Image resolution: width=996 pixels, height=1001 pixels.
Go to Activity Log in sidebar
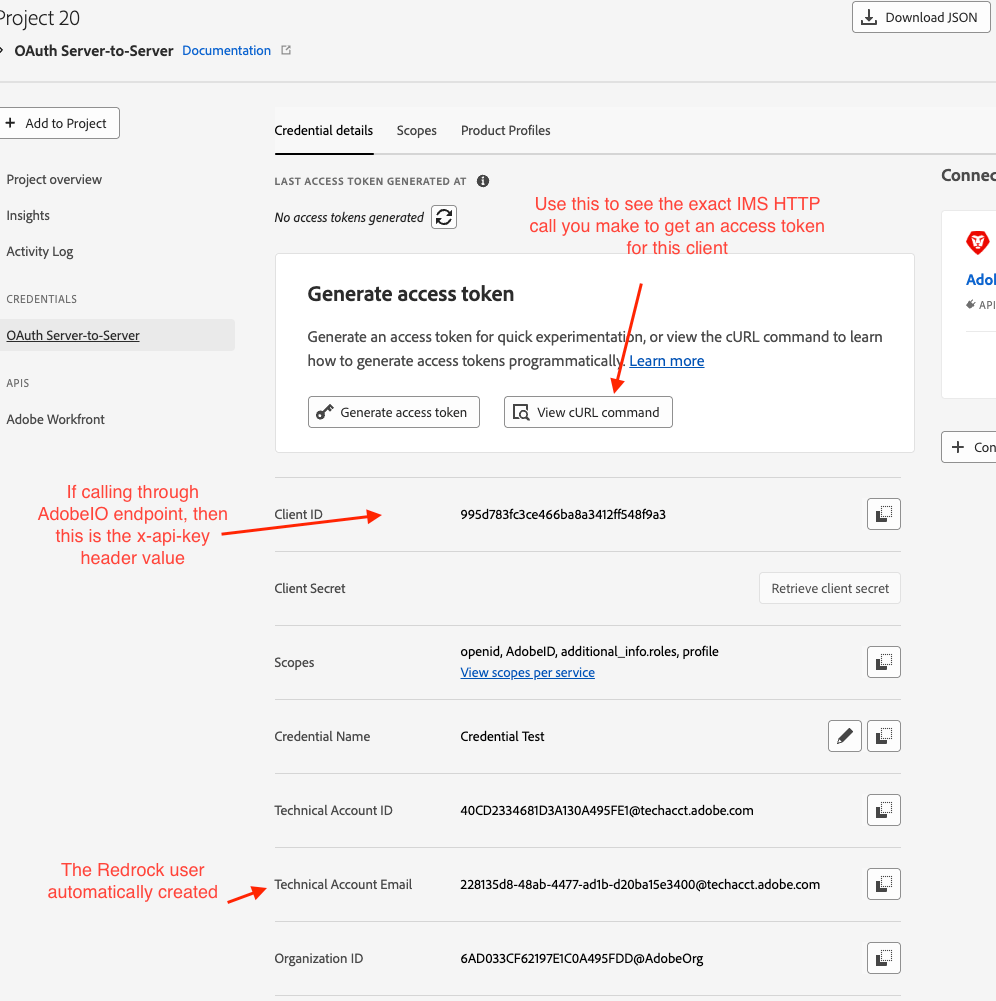click(x=40, y=251)
